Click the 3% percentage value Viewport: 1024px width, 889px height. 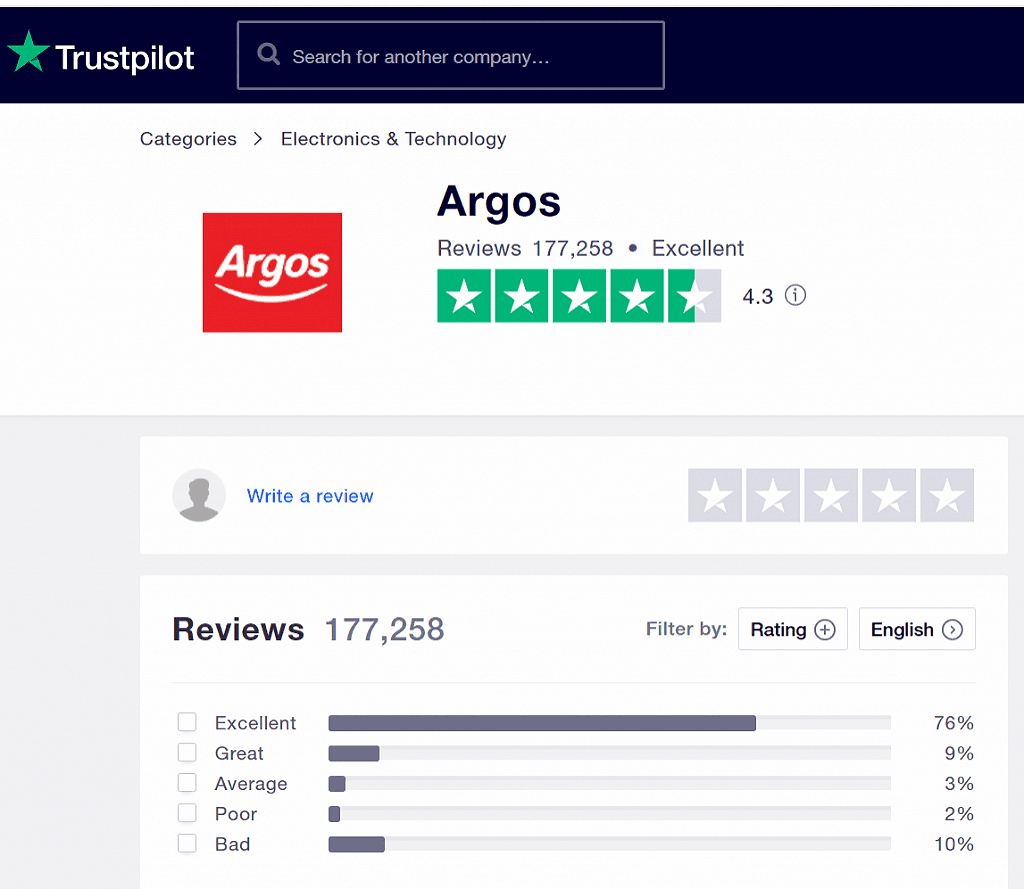tap(959, 783)
